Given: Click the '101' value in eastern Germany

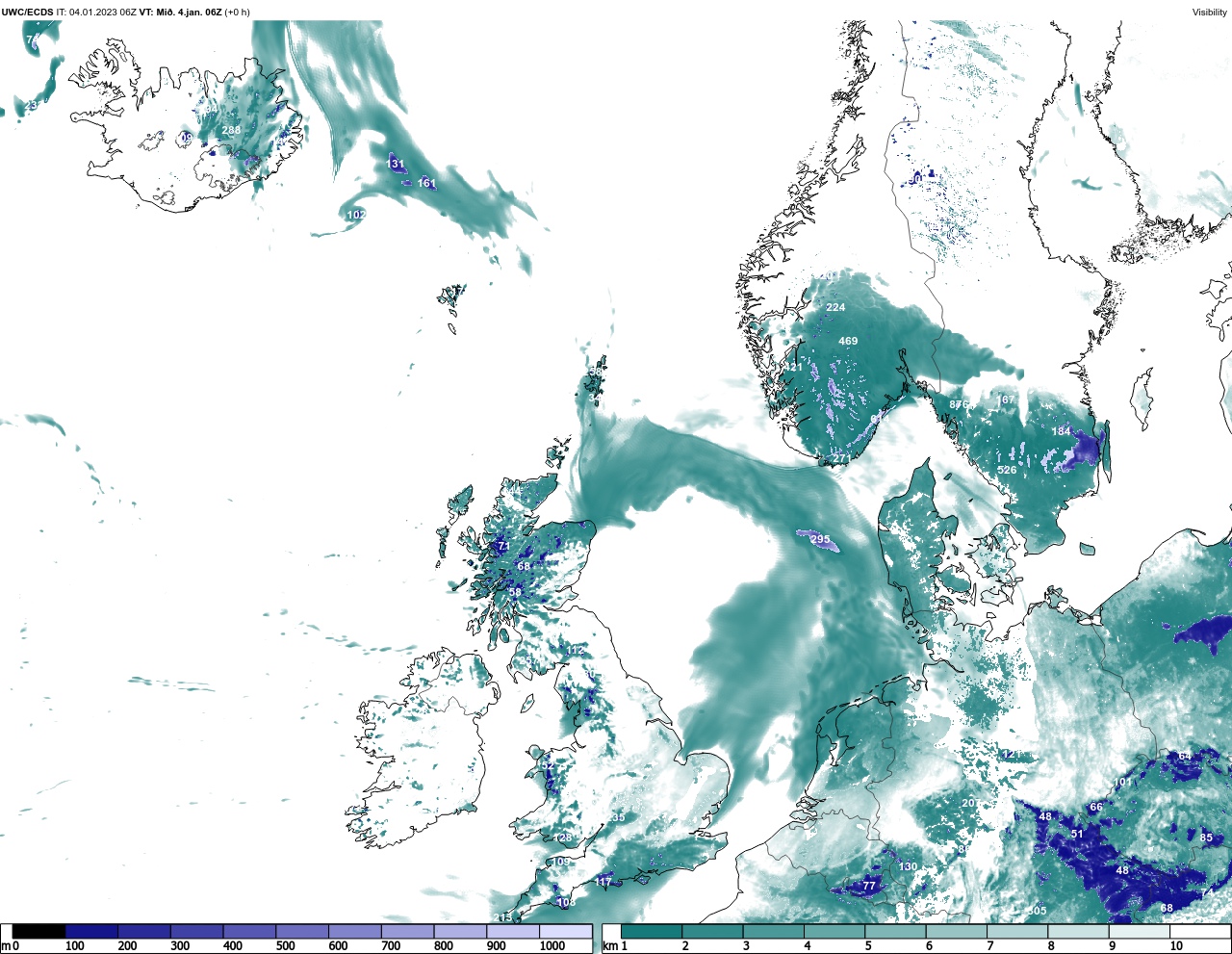Looking at the screenshot, I should (1123, 783).
